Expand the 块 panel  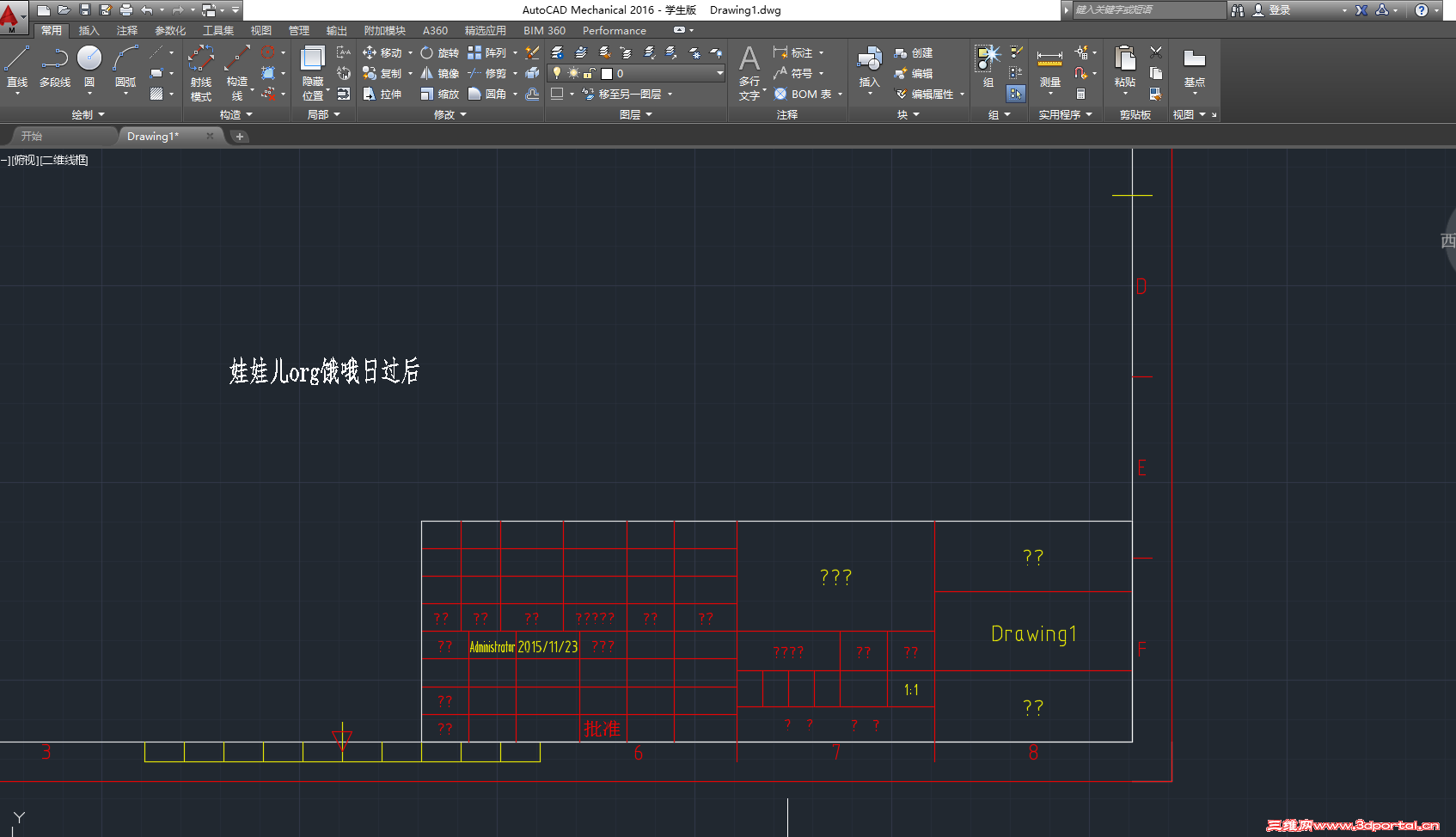point(908,114)
